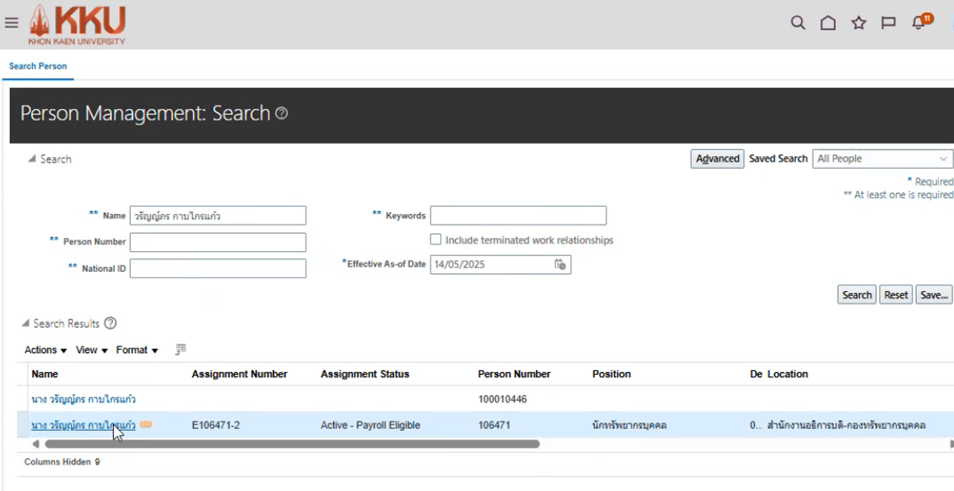Image resolution: width=954 pixels, height=491 pixels.
Task: Click the Advanced button
Action: [x=717, y=159]
